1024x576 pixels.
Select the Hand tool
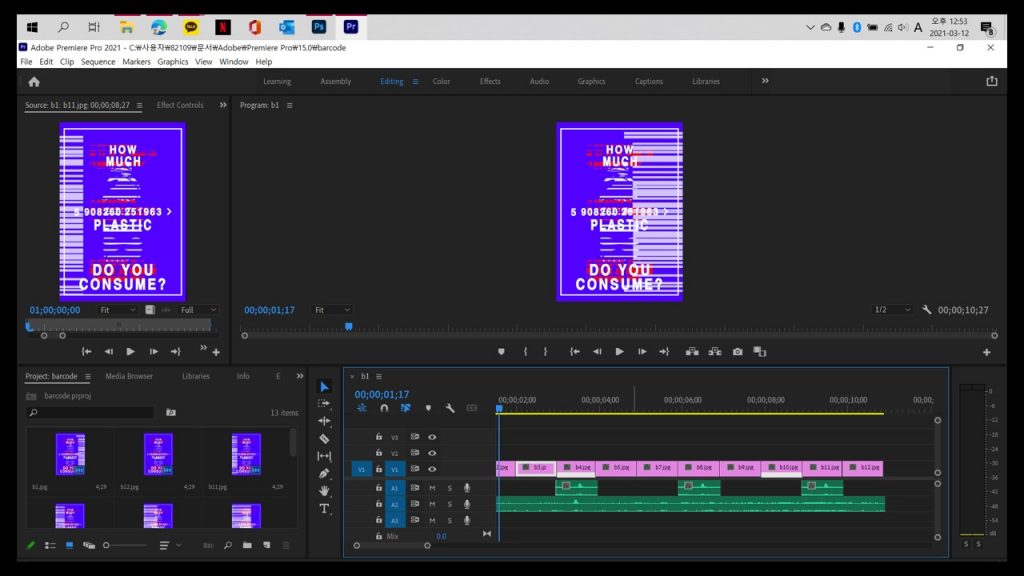[324, 490]
